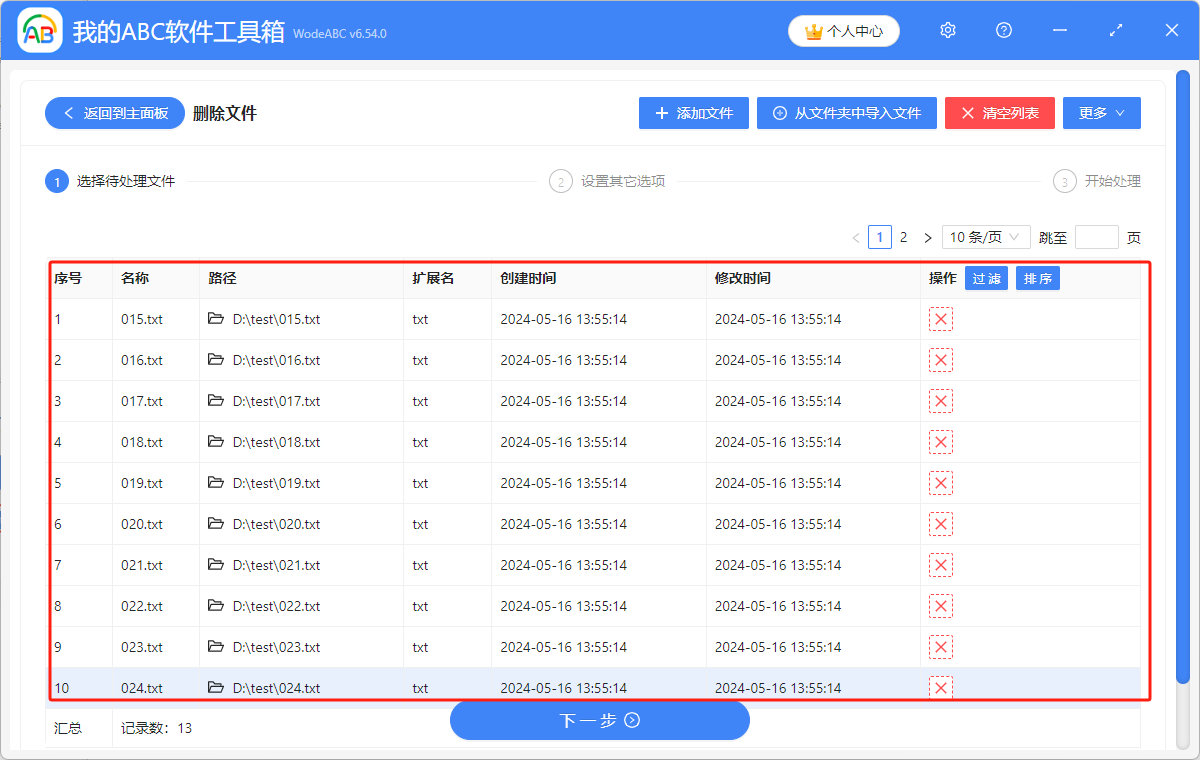Click the 跳至 page number input field
Image resolution: width=1200 pixels, height=760 pixels.
pos(1096,237)
